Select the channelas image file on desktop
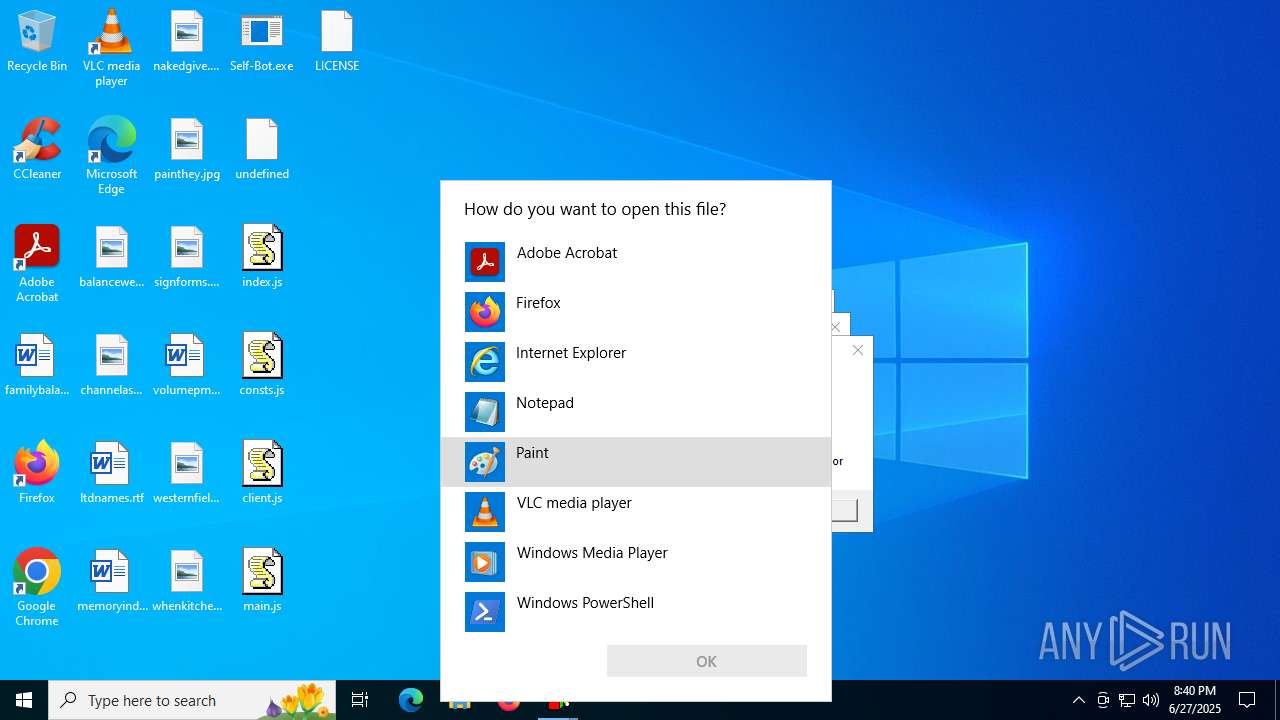The width and height of the screenshot is (1280, 720). (111, 366)
